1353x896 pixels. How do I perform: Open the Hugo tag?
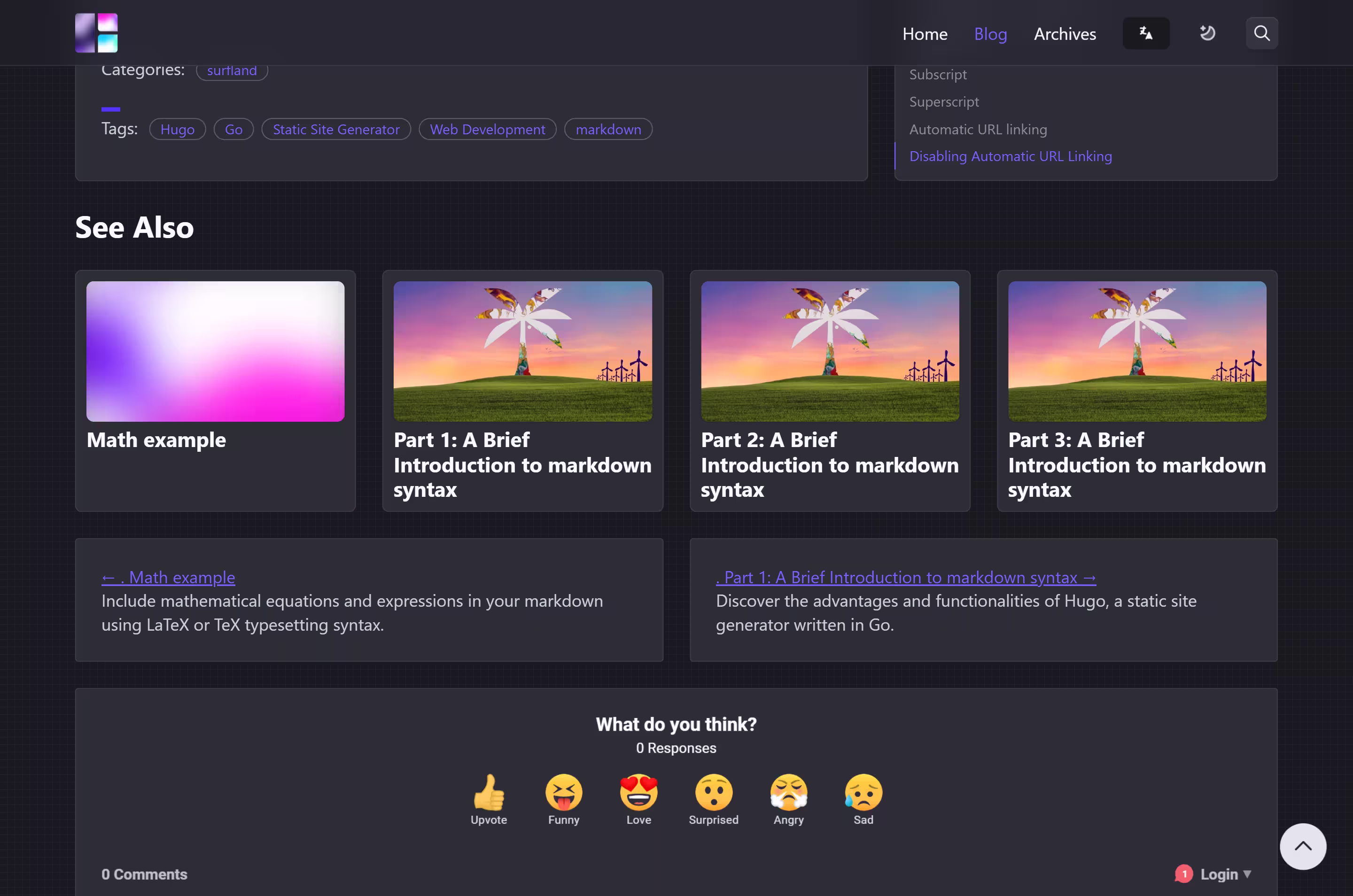click(x=177, y=129)
